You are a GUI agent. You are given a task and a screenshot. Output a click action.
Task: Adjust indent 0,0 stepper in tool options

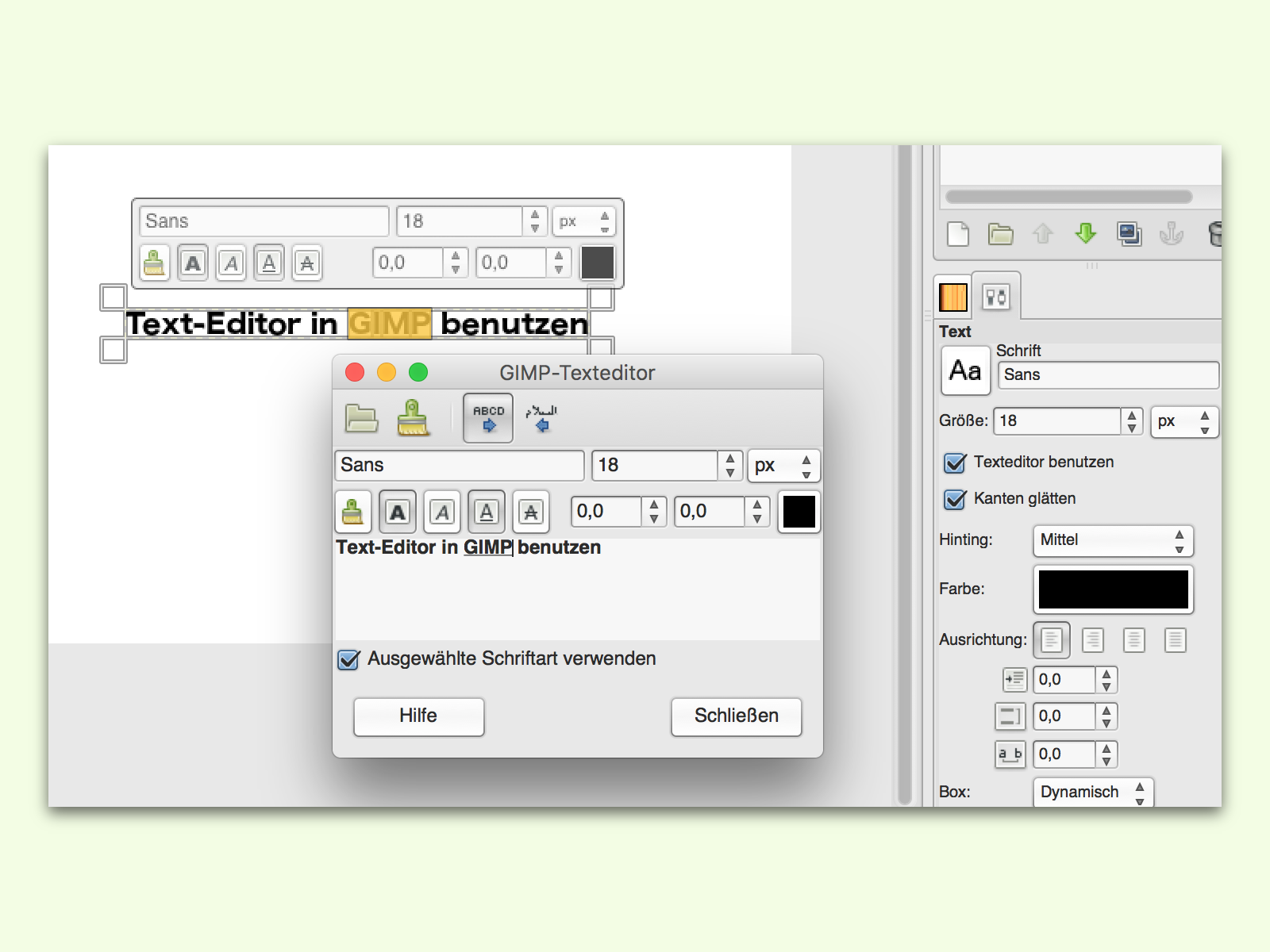click(x=1106, y=680)
